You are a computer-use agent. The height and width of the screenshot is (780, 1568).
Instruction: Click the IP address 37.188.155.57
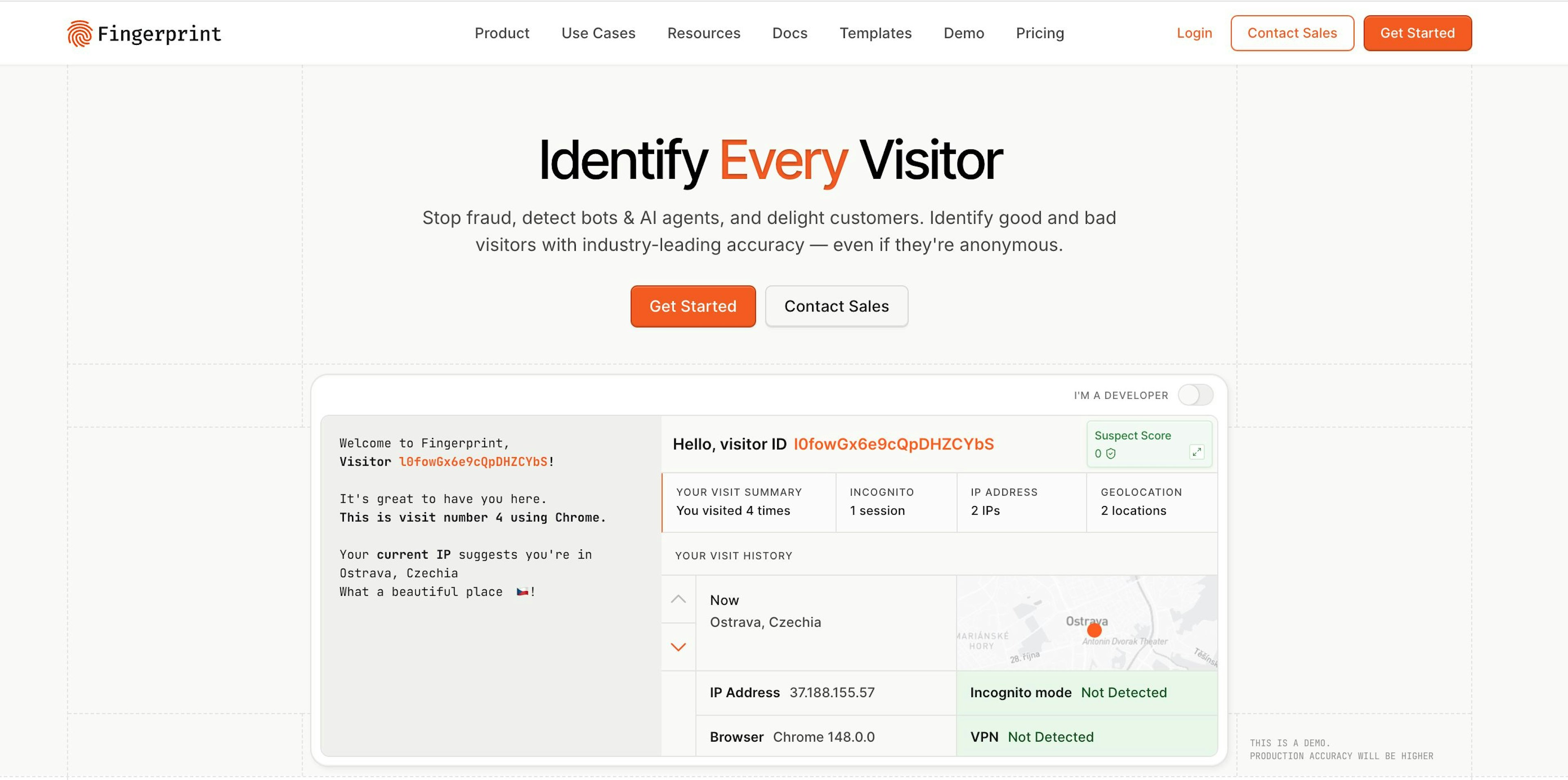tap(832, 692)
